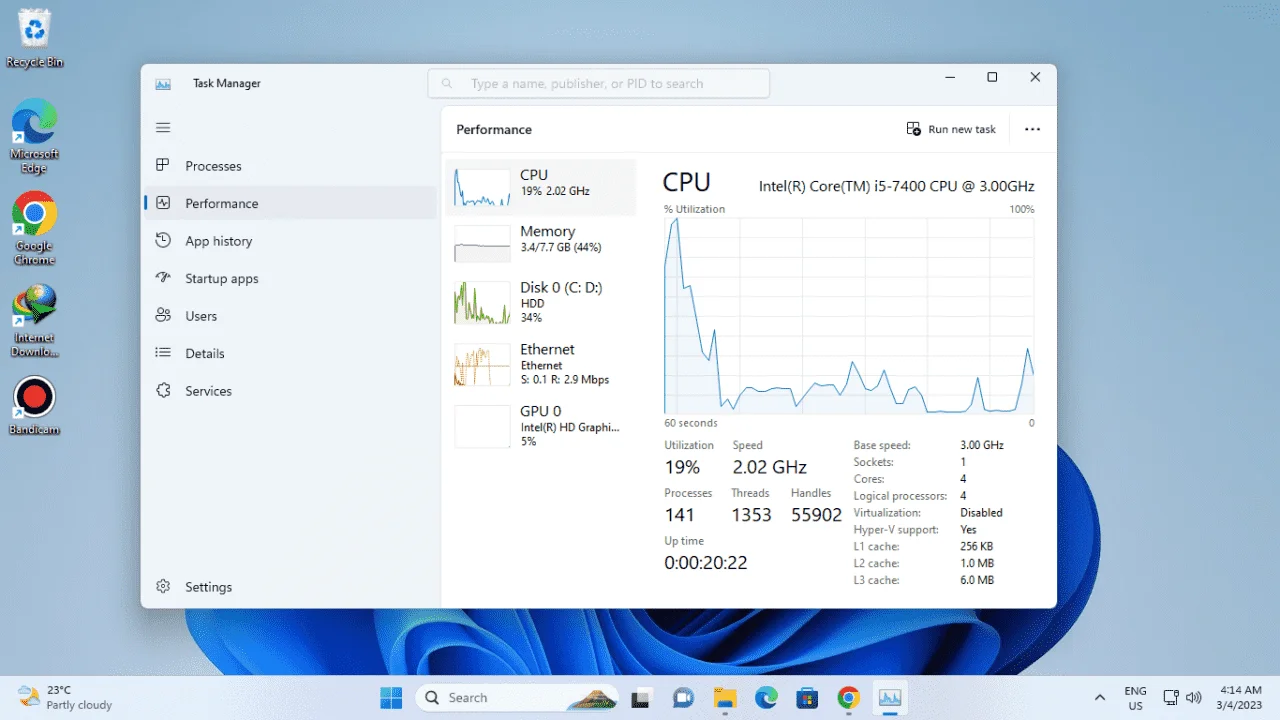The height and width of the screenshot is (720, 1280).
Task: Select Disk 0 (C: D:) item
Action: pyautogui.click(x=540, y=302)
